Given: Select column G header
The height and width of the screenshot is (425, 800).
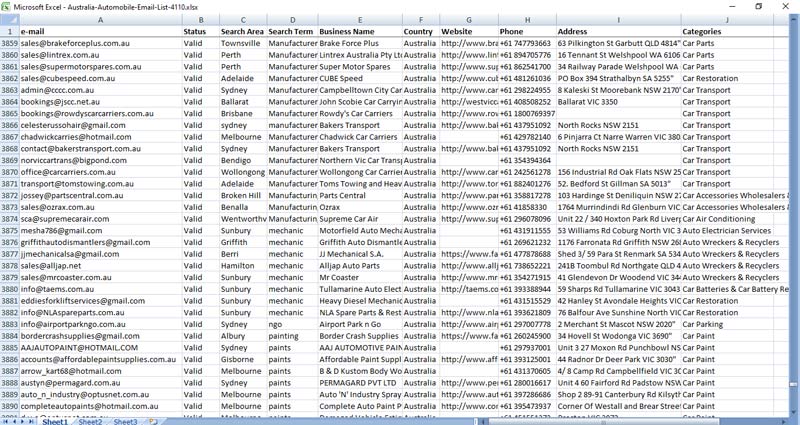Looking at the screenshot, I should (x=469, y=20).
